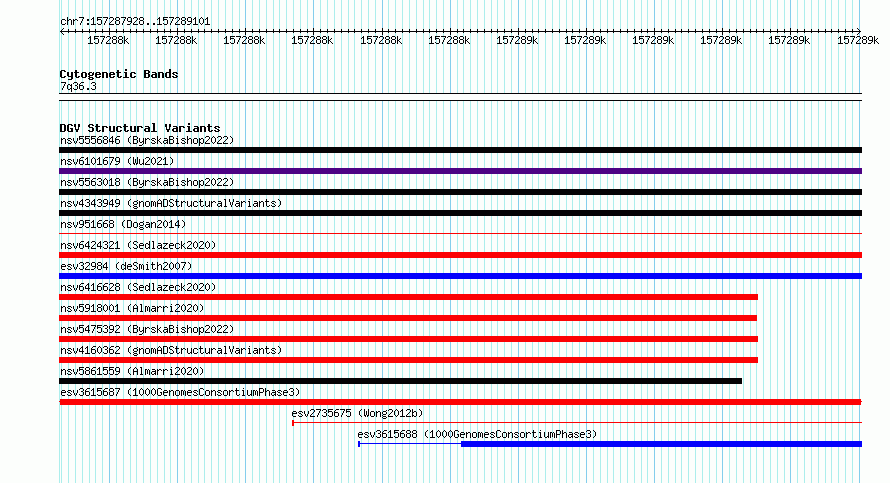The width and height of the screenshot is (890, 483).
Task: Click the thick blue bar for esv3615688
Action: click(x=661, y=444)
